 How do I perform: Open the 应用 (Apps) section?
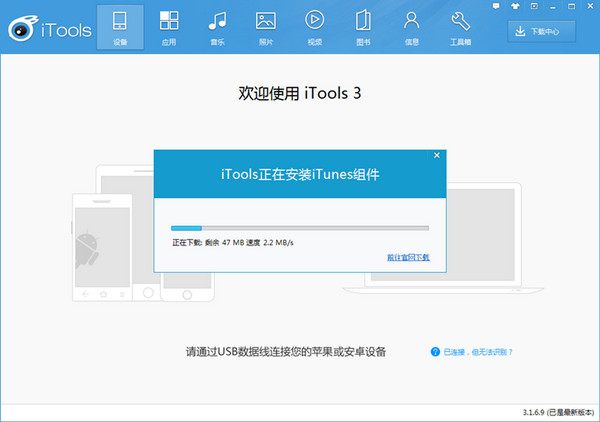[x=169, y=28]
